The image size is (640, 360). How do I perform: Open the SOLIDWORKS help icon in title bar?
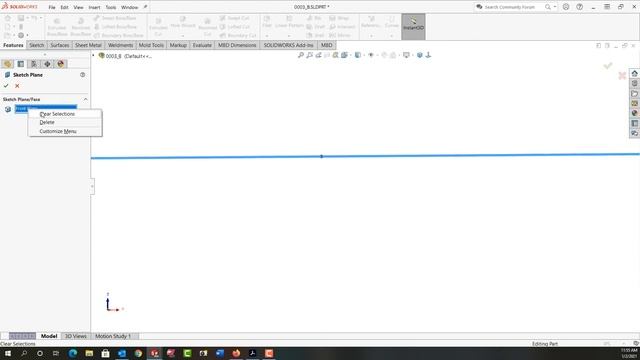pos(580,7)
